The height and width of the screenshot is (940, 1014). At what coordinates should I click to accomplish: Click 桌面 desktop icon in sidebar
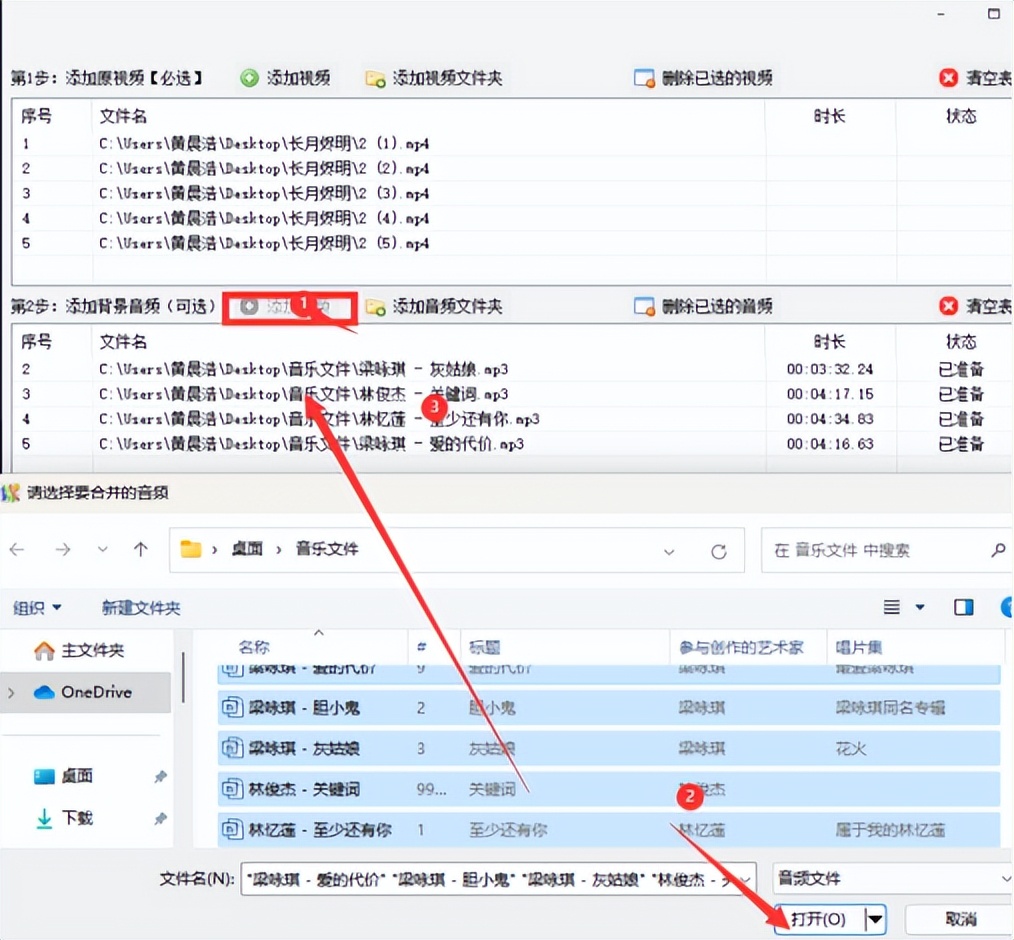click(x=44, y=776)
